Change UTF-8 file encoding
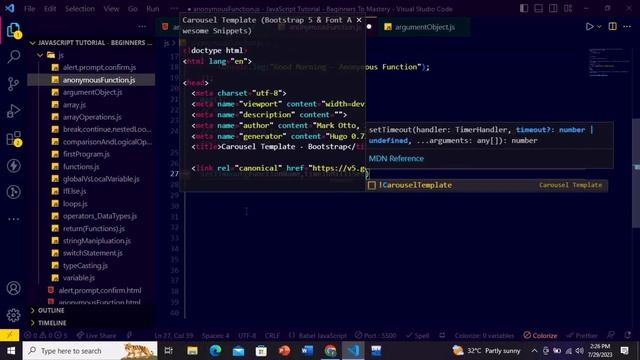This screenshot has width=640, height=360. coord(247,335)
